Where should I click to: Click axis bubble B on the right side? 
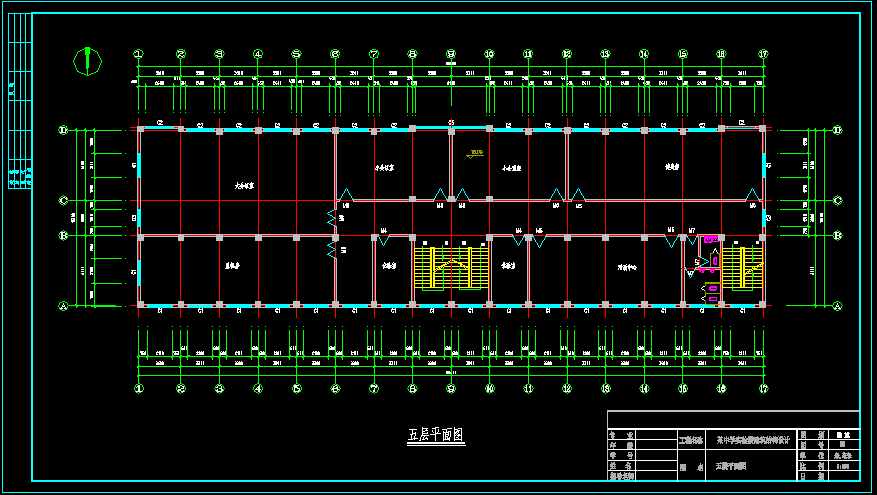pyautogui.click(x=838, y=237)
